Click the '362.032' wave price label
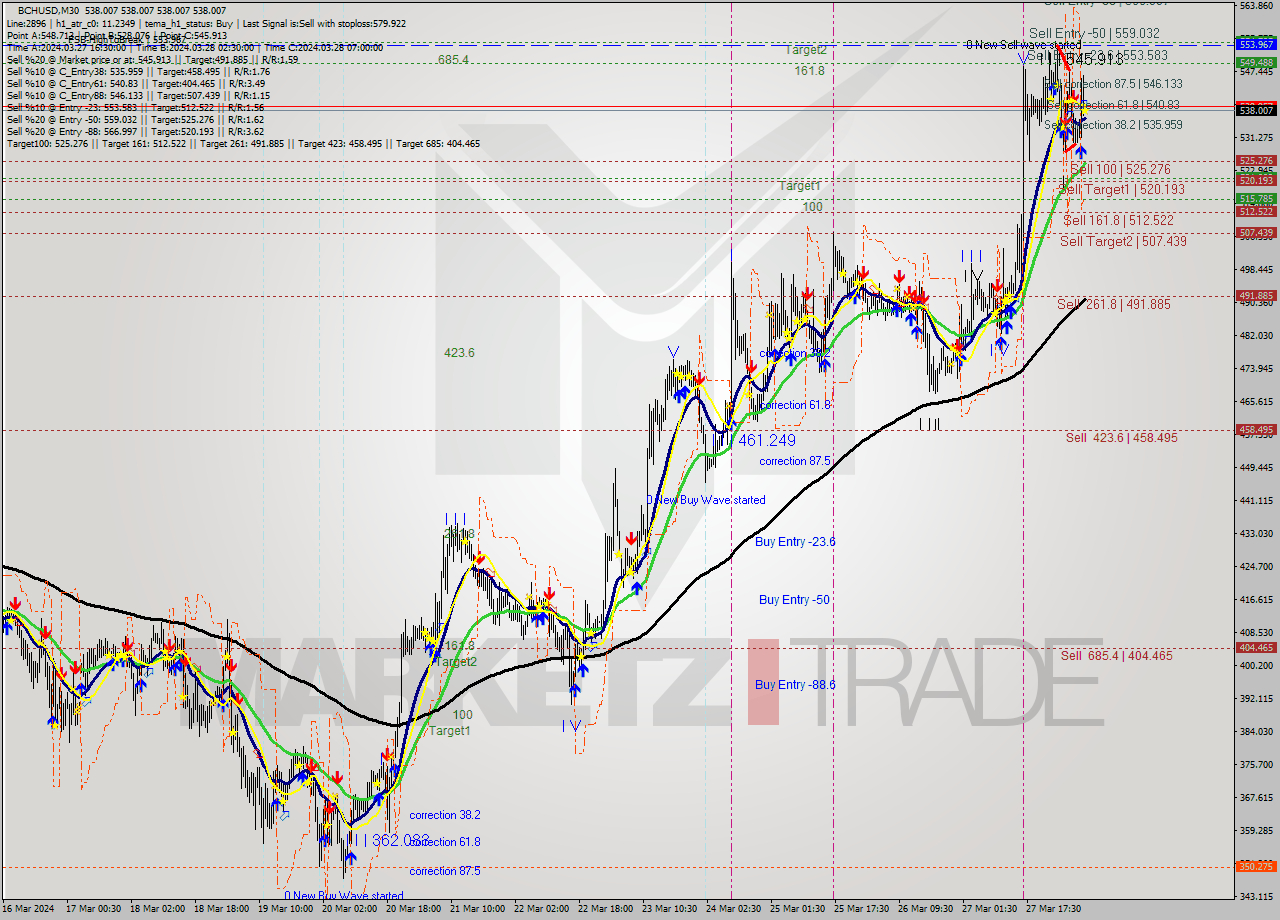This screenshot has height=920, width=1280. 401,840
